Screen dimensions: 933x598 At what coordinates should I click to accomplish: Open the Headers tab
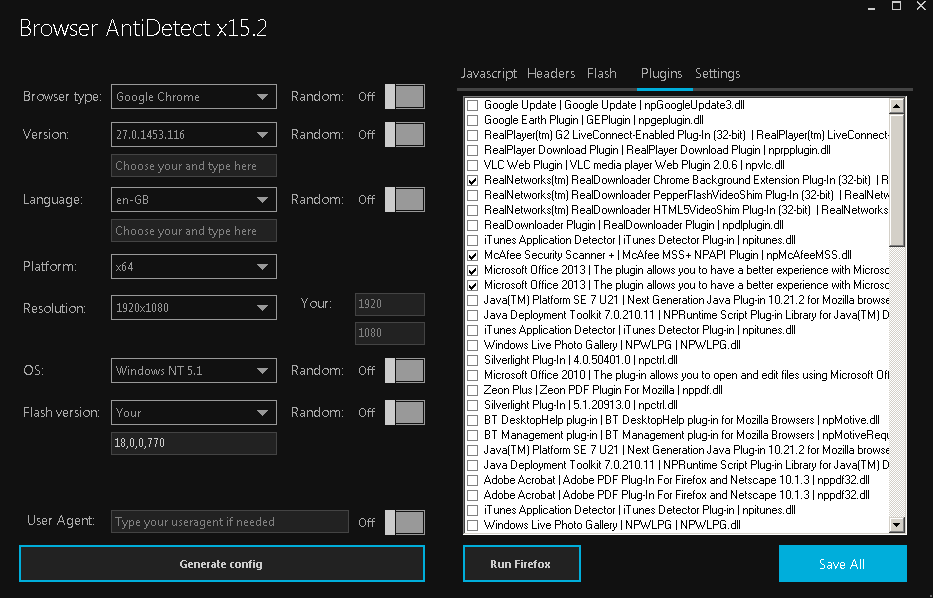coord(551,74)
